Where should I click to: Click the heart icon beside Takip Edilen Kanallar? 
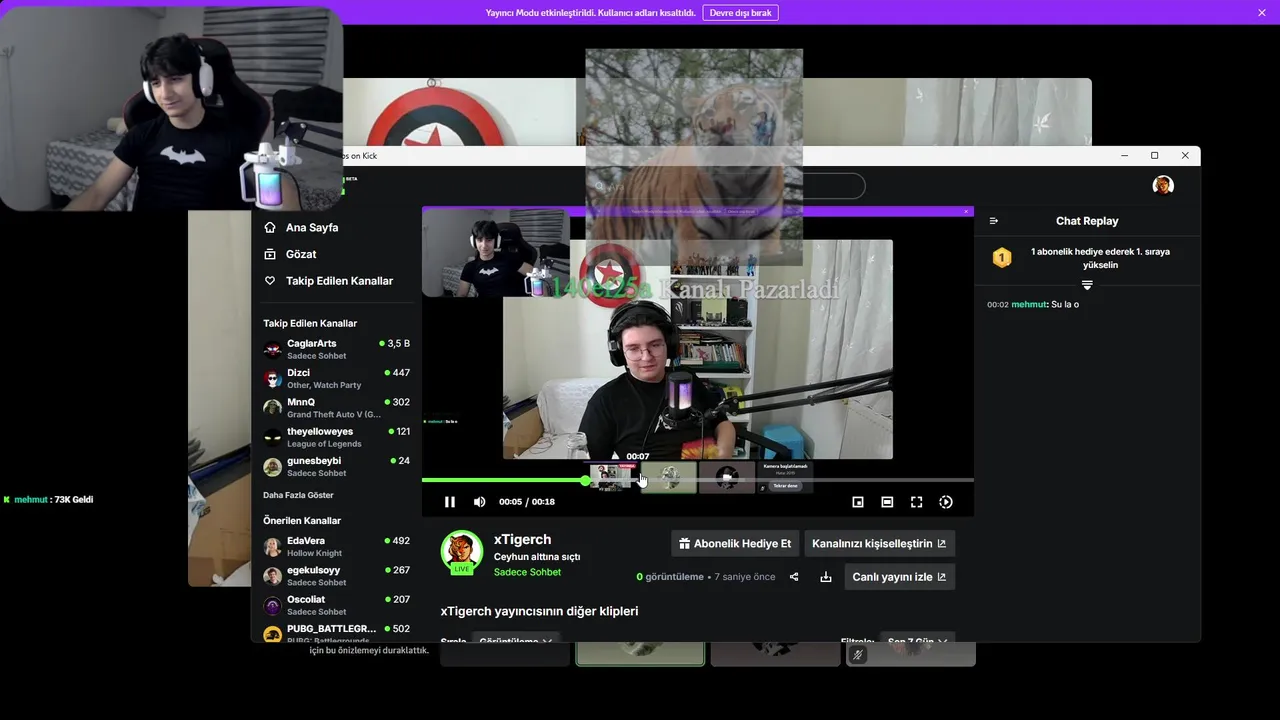point(270,281)
